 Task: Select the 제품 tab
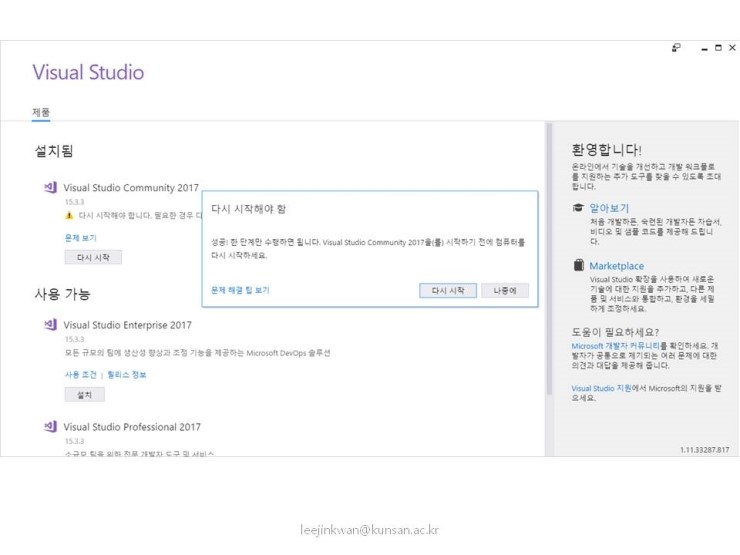pos(41,112)
